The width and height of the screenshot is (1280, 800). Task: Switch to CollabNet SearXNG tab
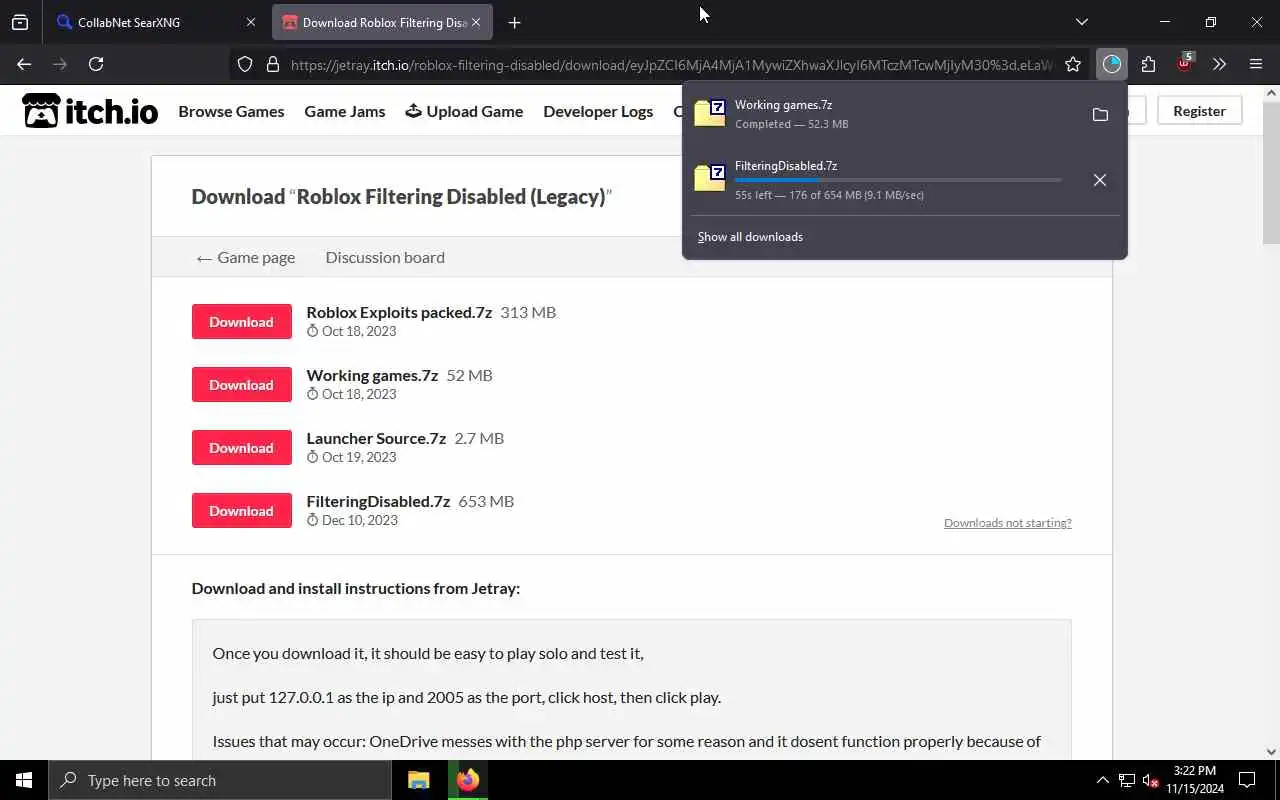pyautogui.click(x=155, y=22)
